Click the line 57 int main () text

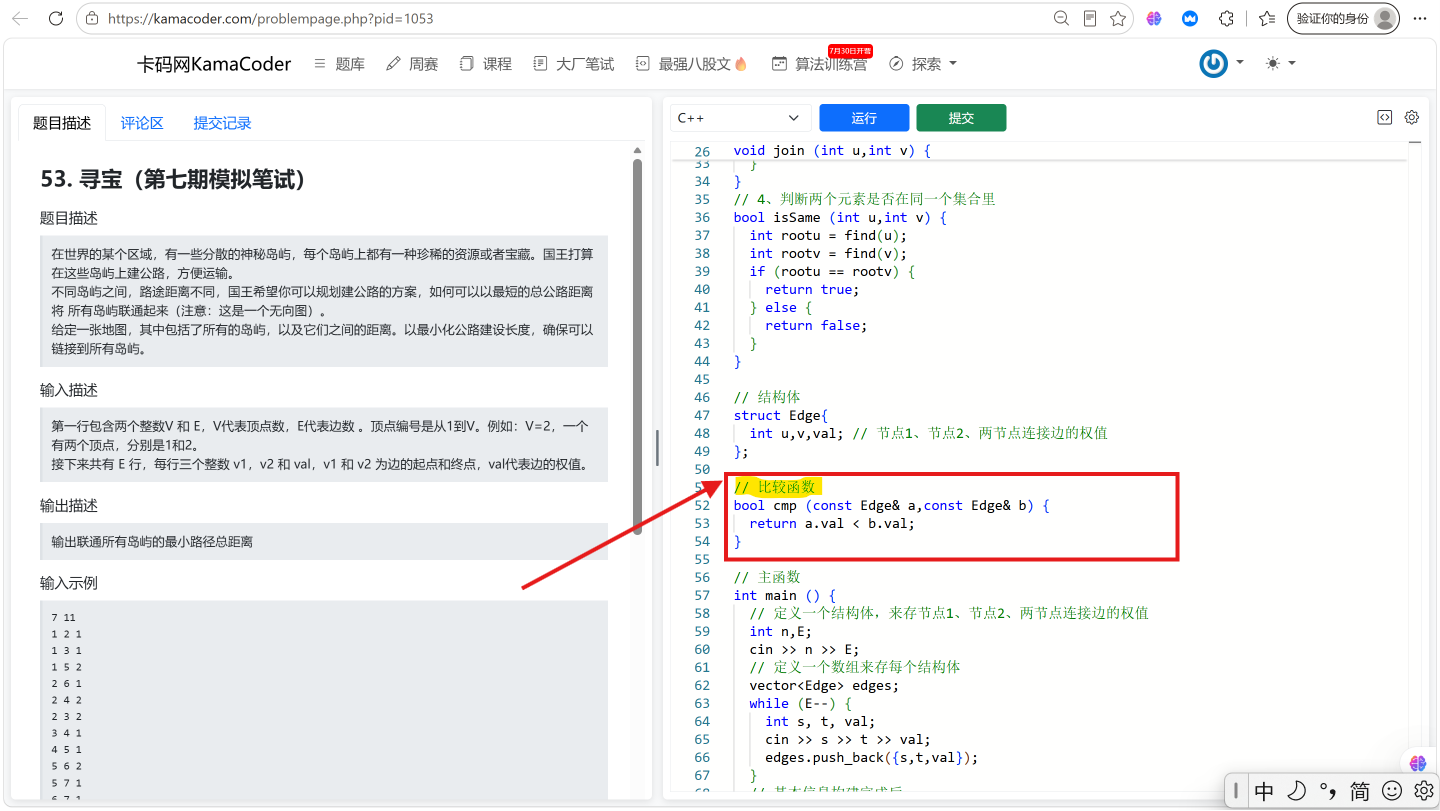(x=784, y=595)
